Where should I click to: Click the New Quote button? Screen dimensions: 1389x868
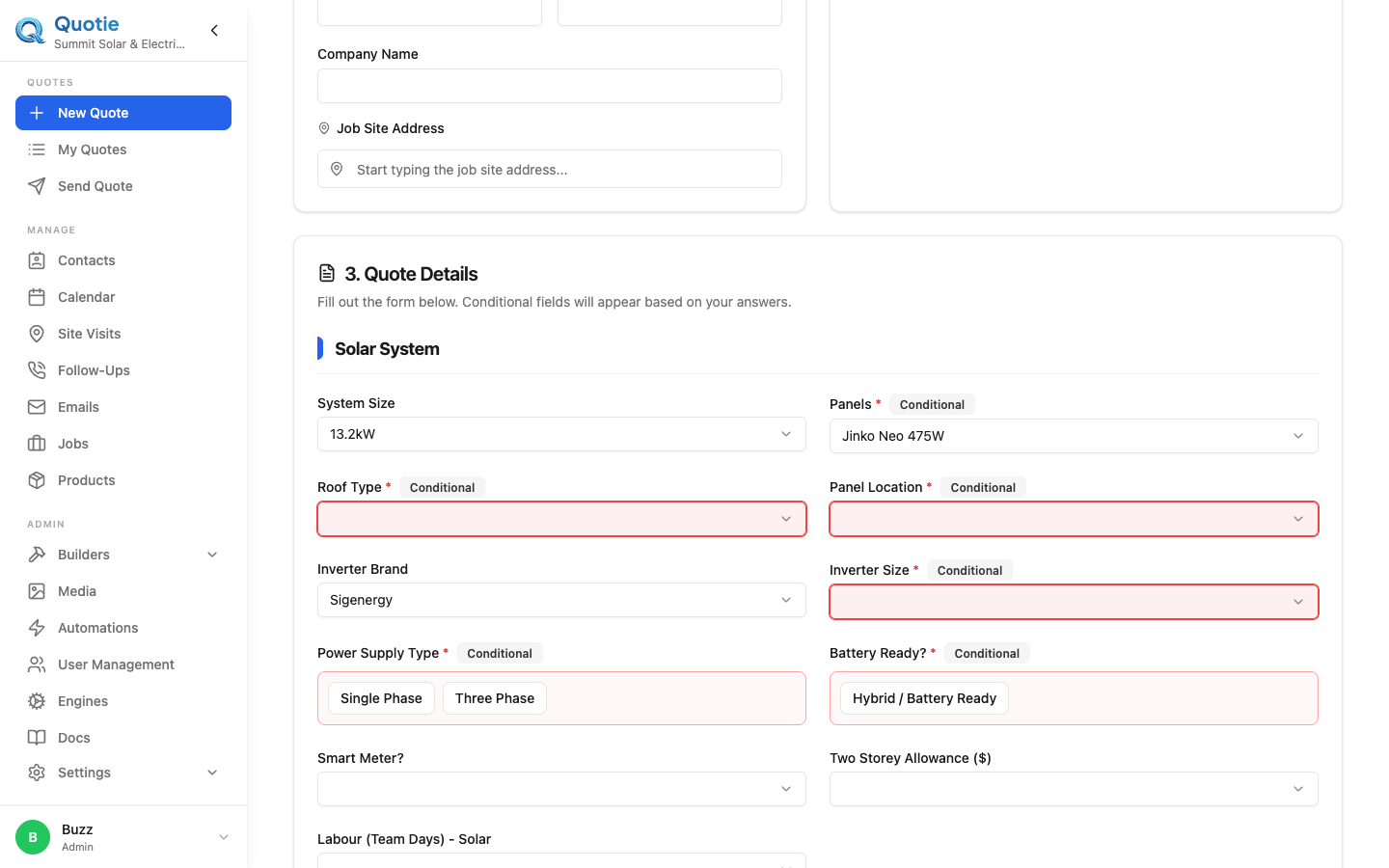[123, 113]
